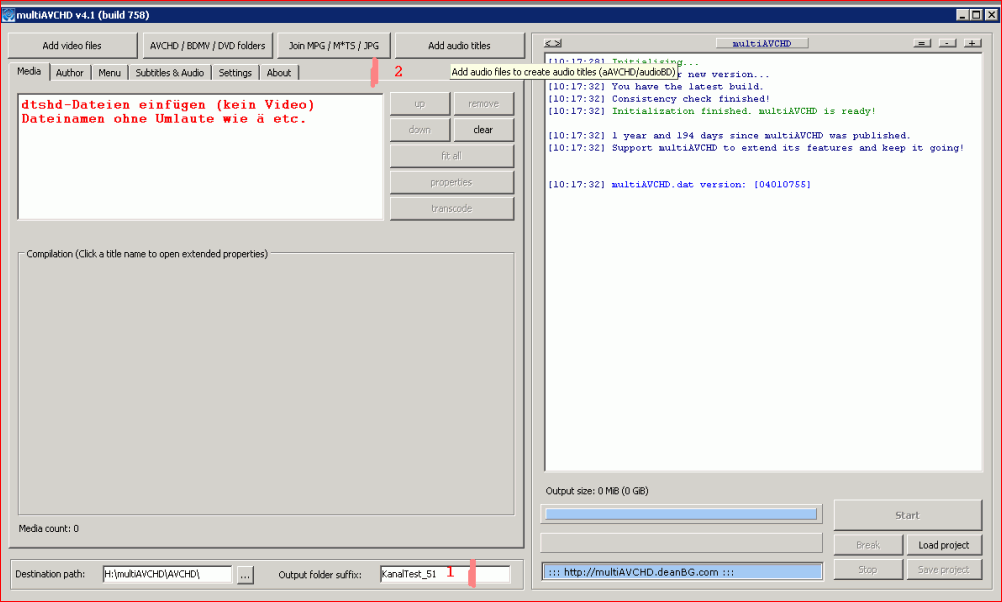The width and height of the screenshot is (1002, 602).
Task: Open the multiAVCHD.deanBG.com website link
Action: pyautogui.click(x=682, y=571)
